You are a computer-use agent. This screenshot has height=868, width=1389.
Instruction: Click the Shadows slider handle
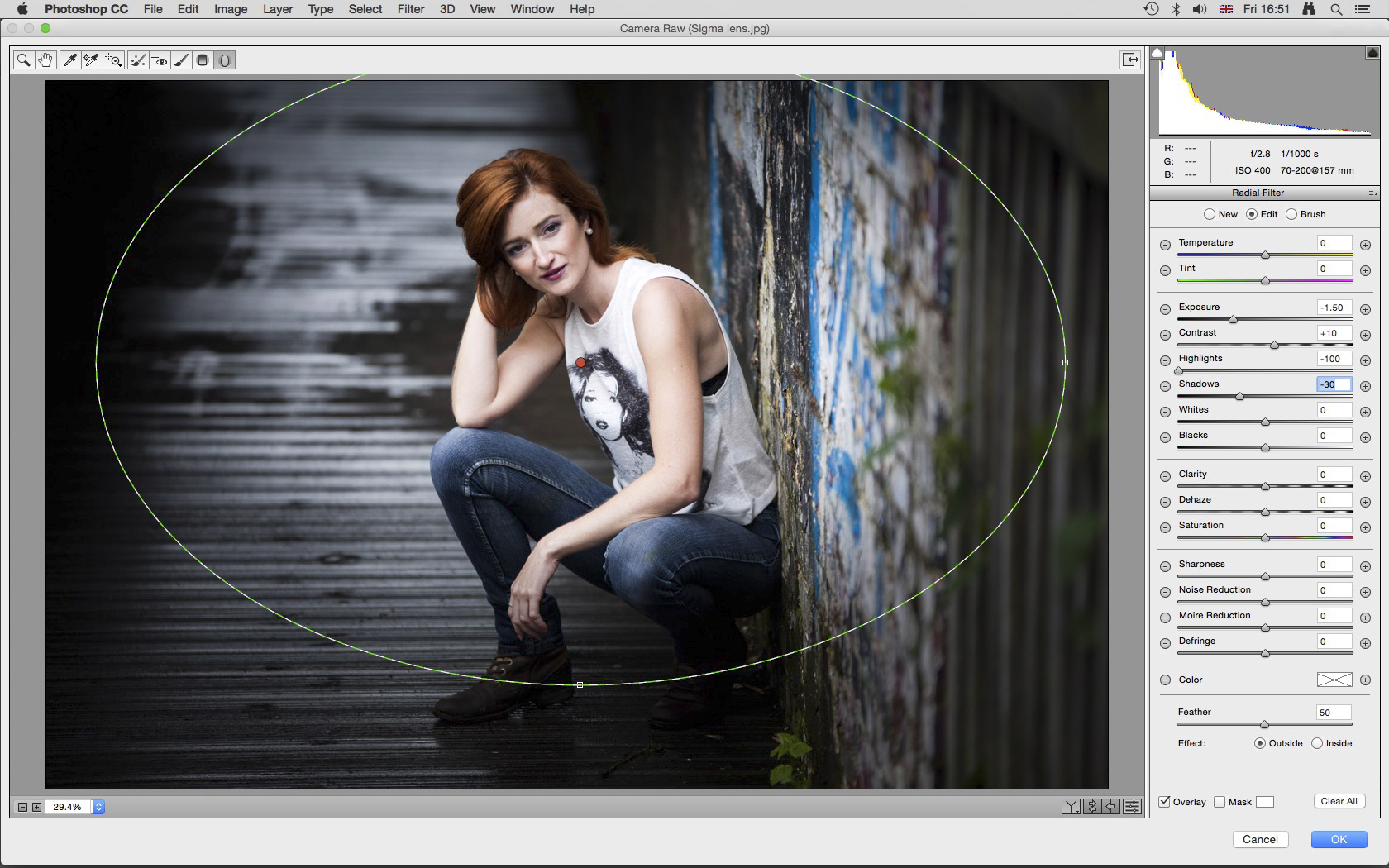click(x=1239, y=397)
